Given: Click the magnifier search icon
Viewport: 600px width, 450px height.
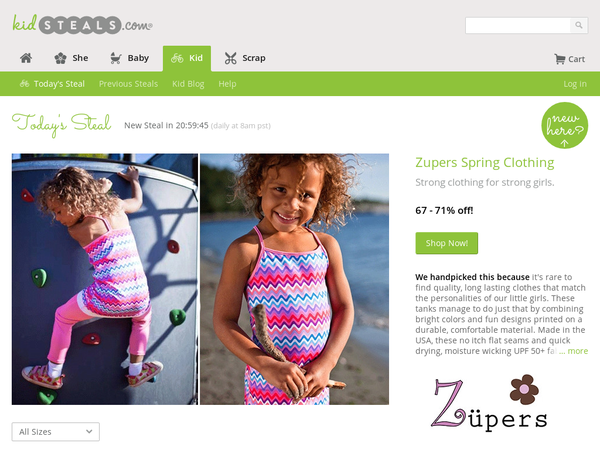Looking at the screenshot, I should 579,25.
